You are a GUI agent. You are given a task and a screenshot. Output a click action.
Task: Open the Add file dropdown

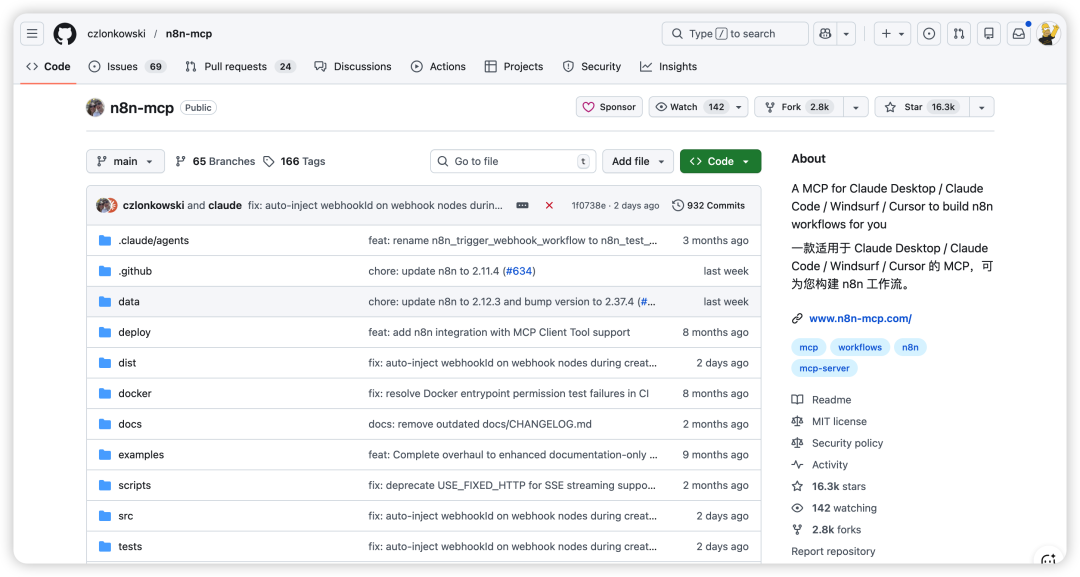coord(637,161)
